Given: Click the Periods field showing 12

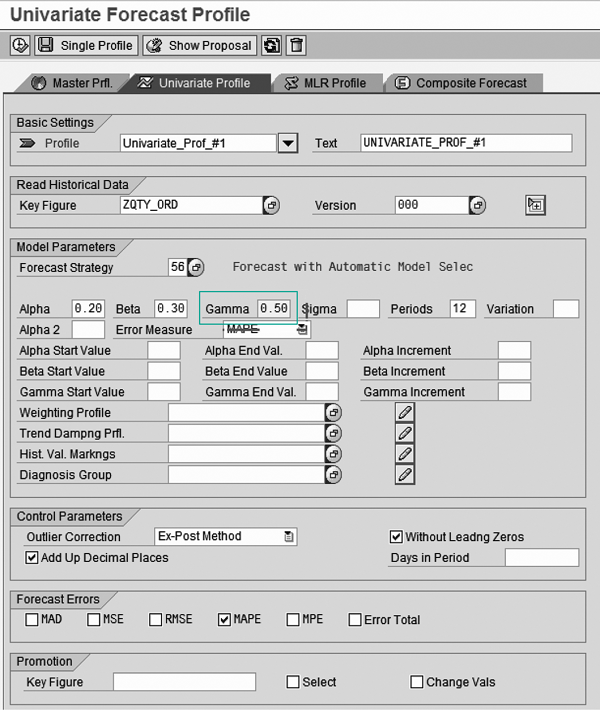Looking at the screenshot, I should [462, 309].
